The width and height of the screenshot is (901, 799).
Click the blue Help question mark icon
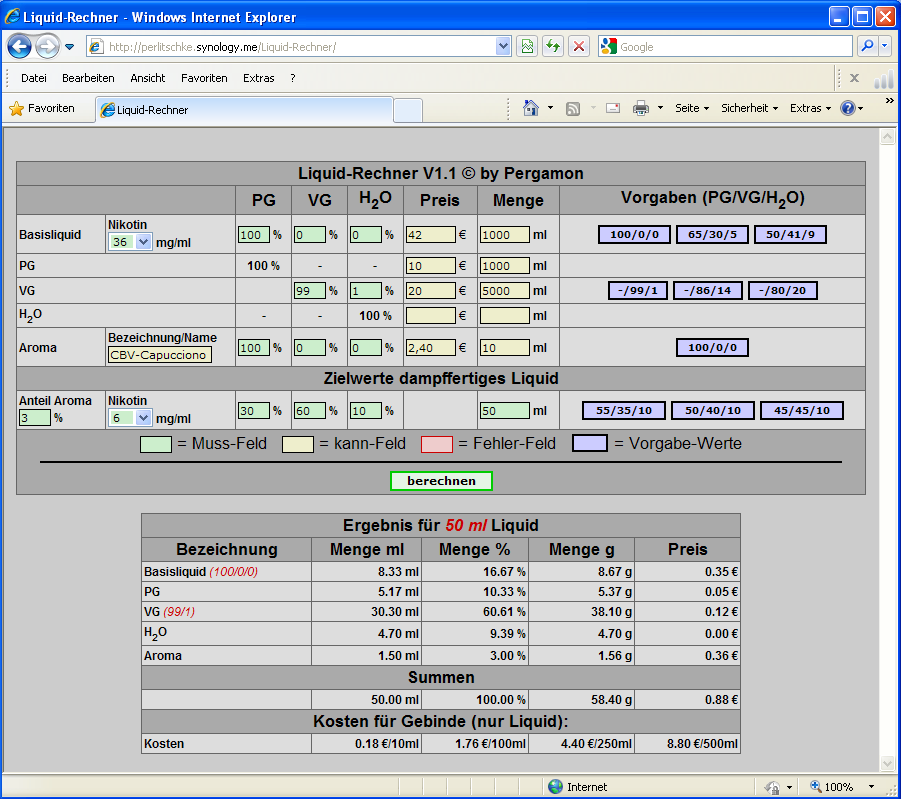pos(848,108)
